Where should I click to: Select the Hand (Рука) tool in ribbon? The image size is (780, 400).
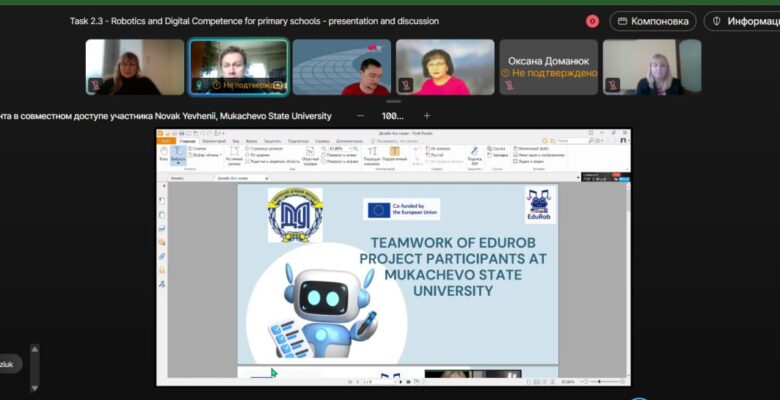(164, 154)
